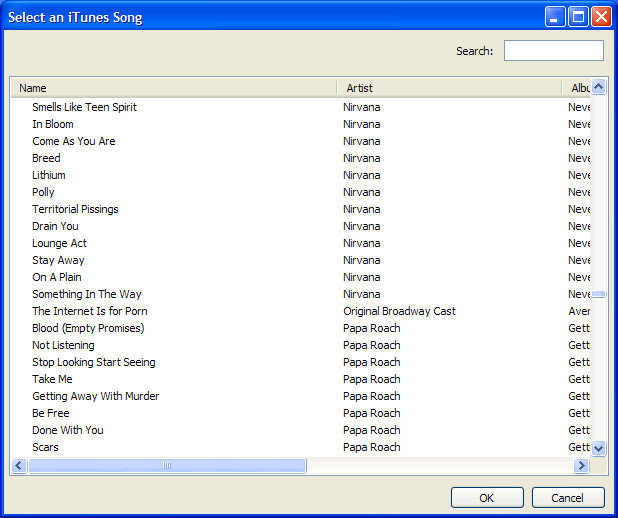Image resolution: width=618 pixels, height=518 pixels.
Task: Select the song Territorial Pissings
Action: (75, 209)
